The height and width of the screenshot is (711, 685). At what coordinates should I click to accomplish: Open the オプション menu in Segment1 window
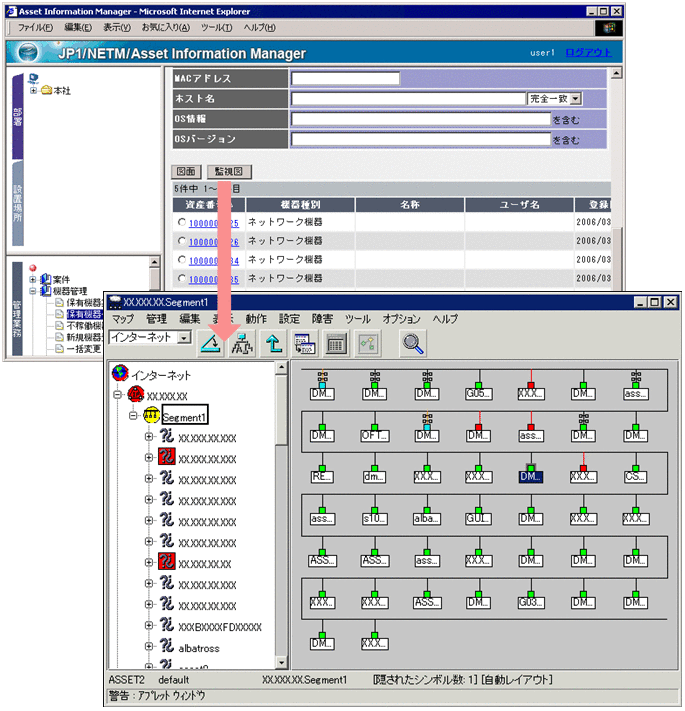coord(401,319)
